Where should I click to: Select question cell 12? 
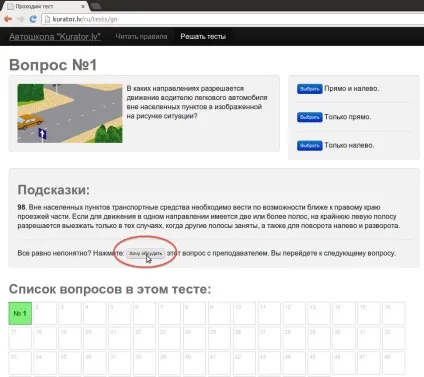pyautogui.click(x=294, y=313)
